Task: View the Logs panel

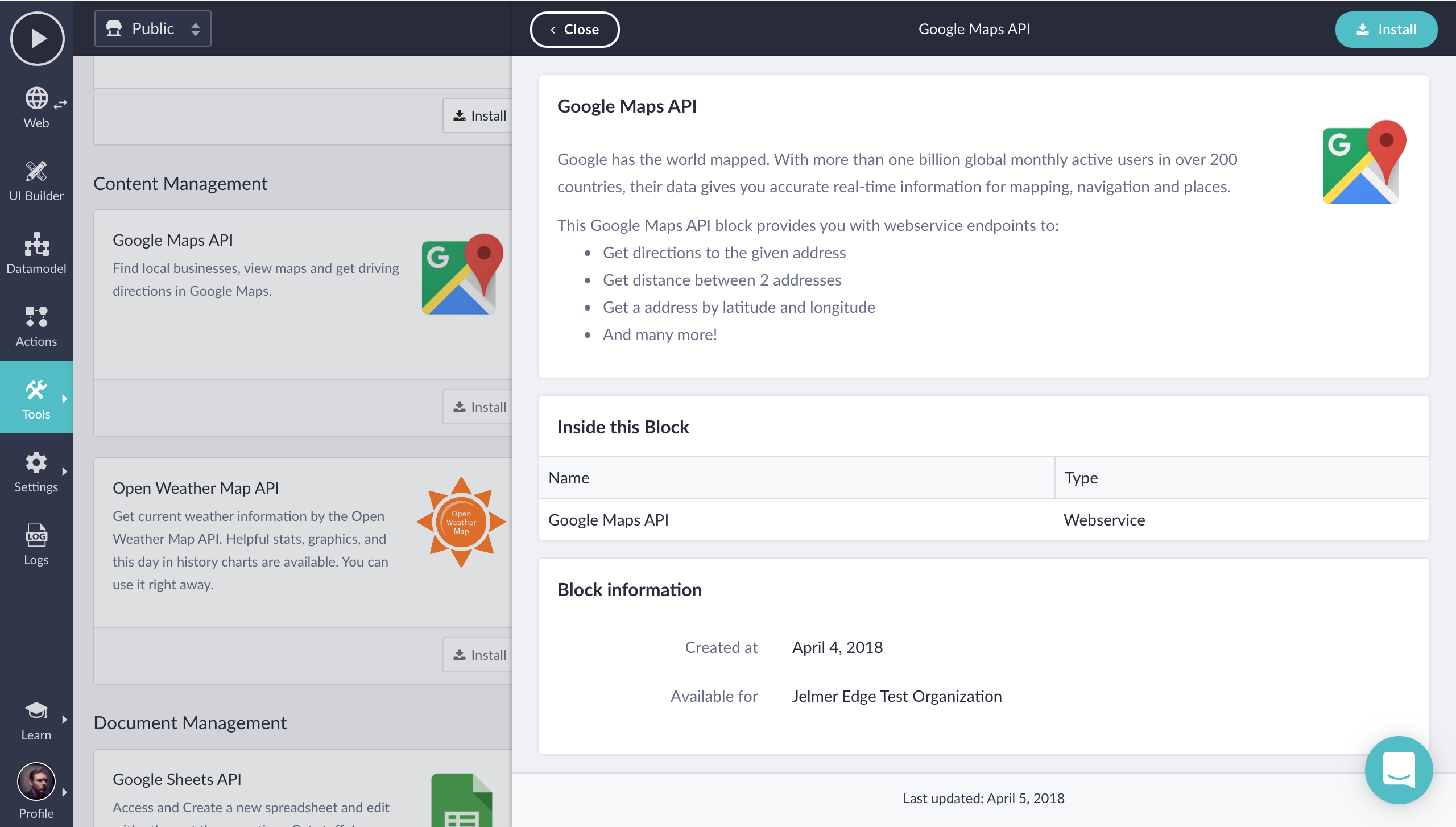Action: click(36, 545)
